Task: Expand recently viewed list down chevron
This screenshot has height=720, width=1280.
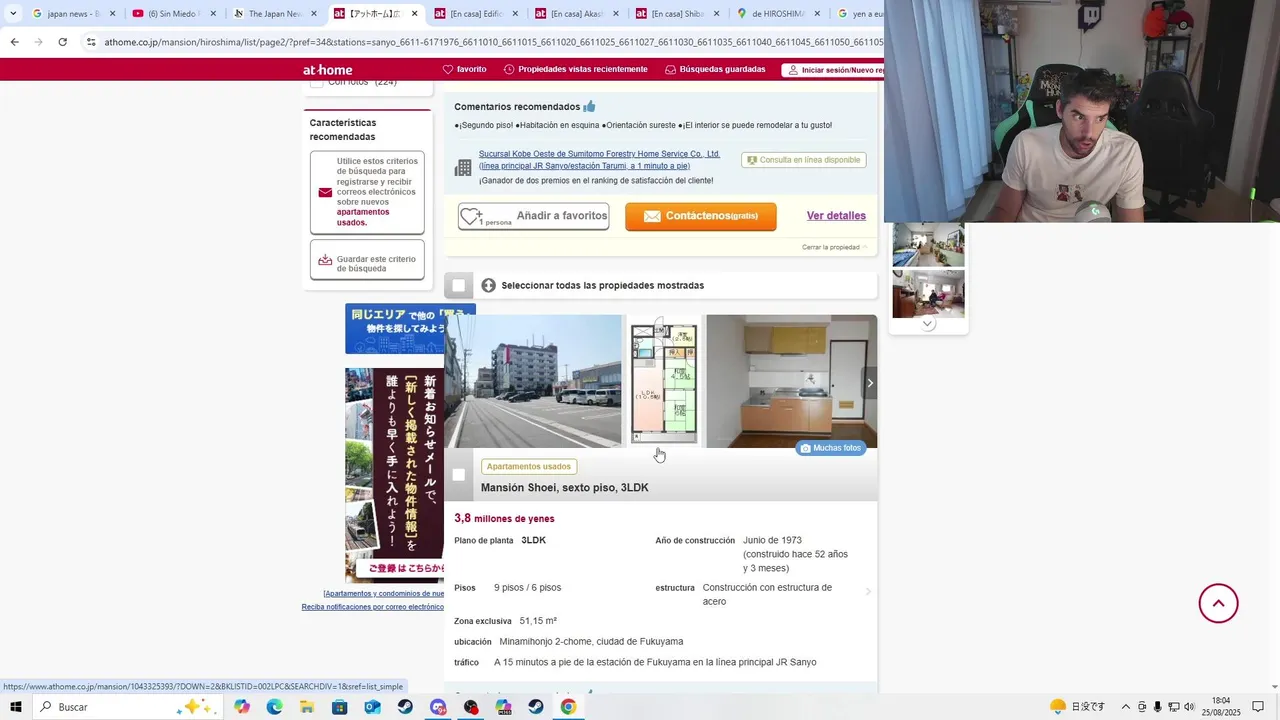Action: 928,324
